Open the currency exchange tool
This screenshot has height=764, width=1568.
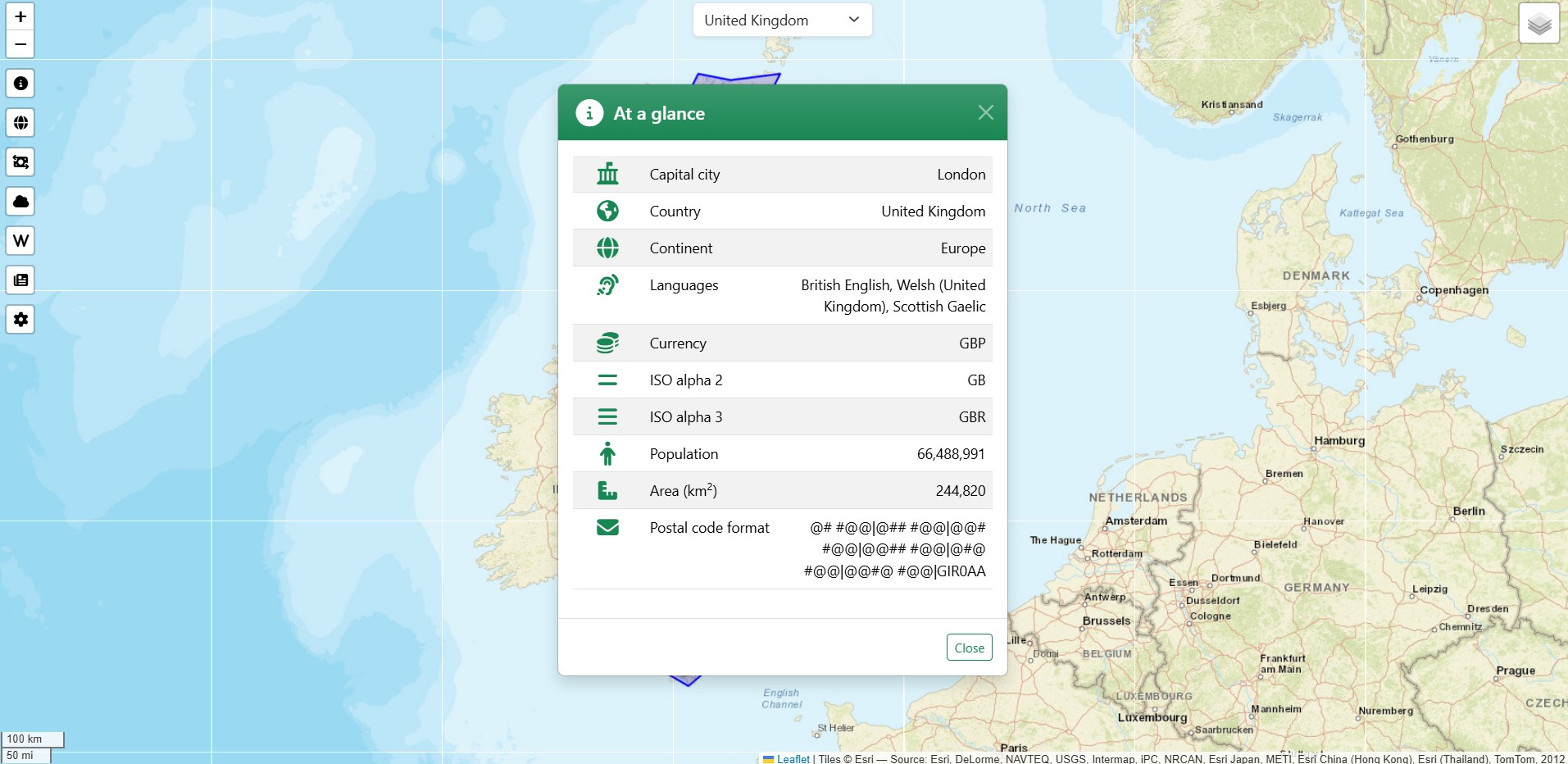point(20,162)
